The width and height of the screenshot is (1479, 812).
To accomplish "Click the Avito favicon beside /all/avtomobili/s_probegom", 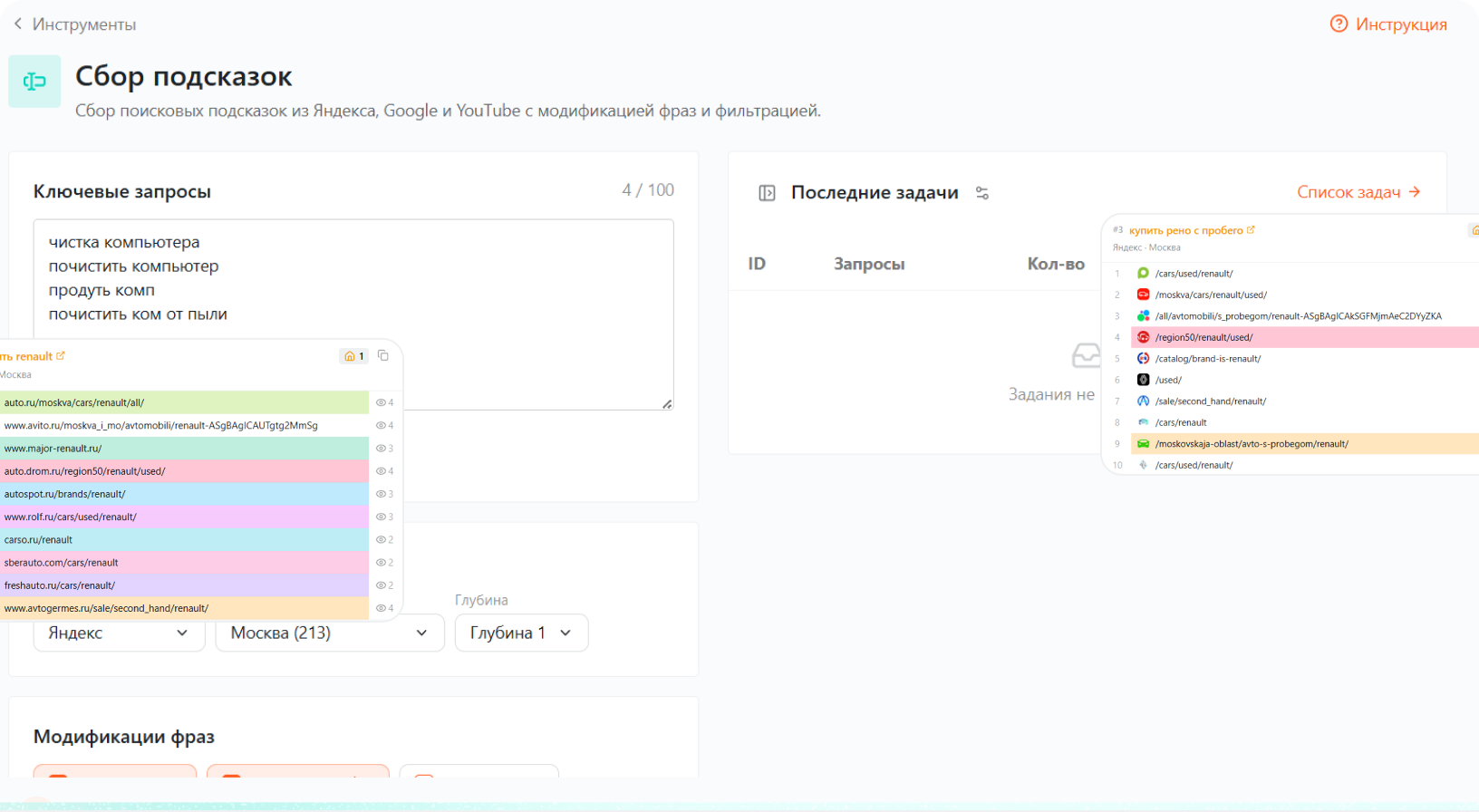I will (1144, 315).
